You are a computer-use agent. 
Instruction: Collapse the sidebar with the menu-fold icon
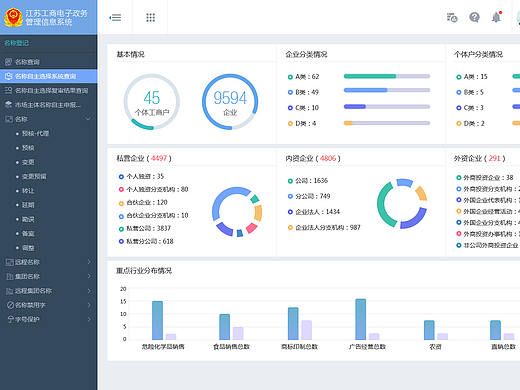(x=115, y=17)
